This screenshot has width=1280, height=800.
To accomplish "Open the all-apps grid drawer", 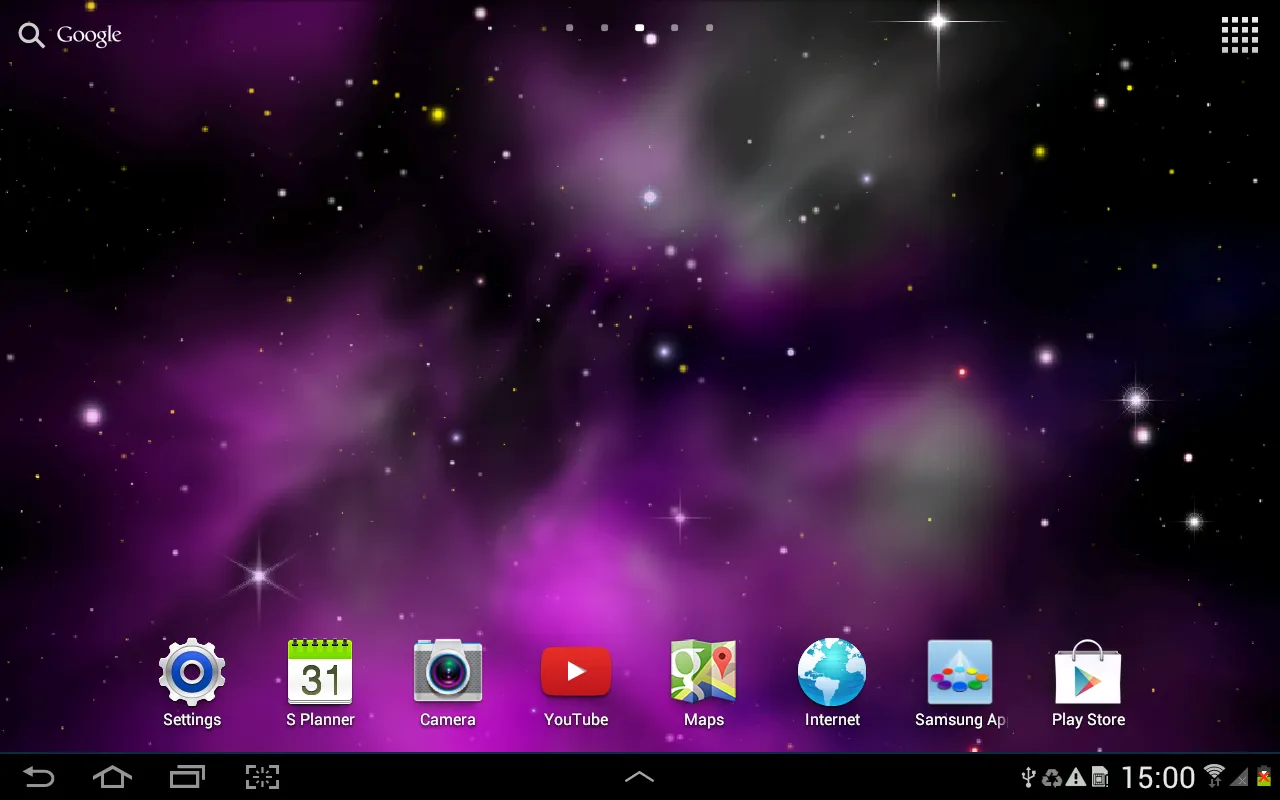I will (x=1239, y=35).
